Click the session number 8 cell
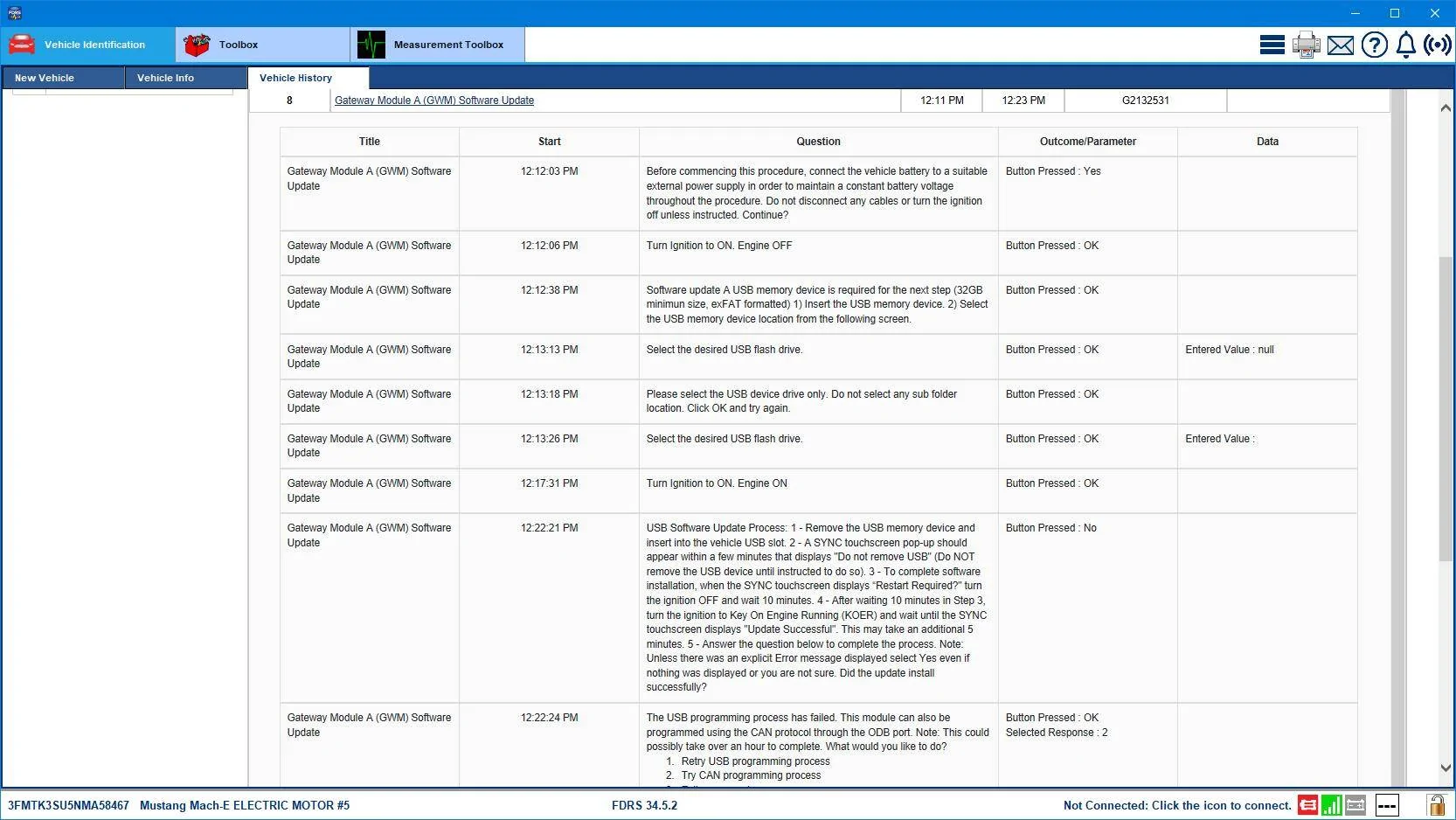 (289, 101)
